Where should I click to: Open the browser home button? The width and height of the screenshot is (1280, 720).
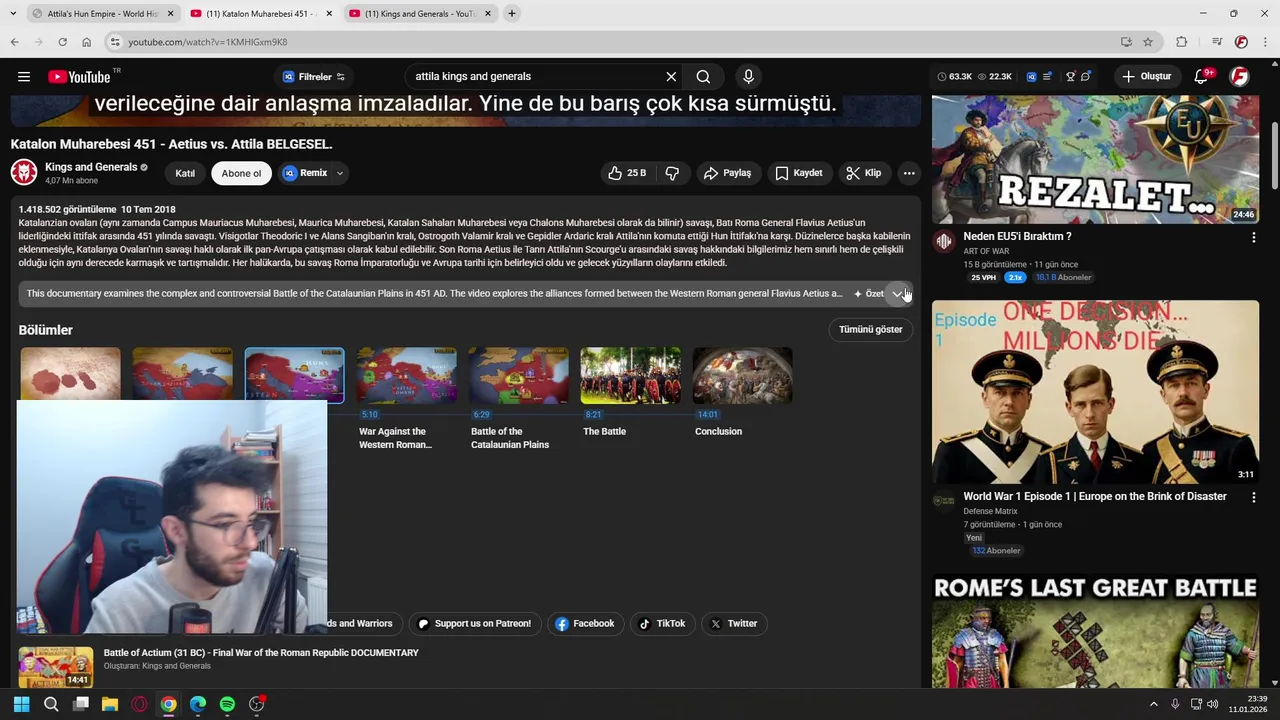[86, 42]
